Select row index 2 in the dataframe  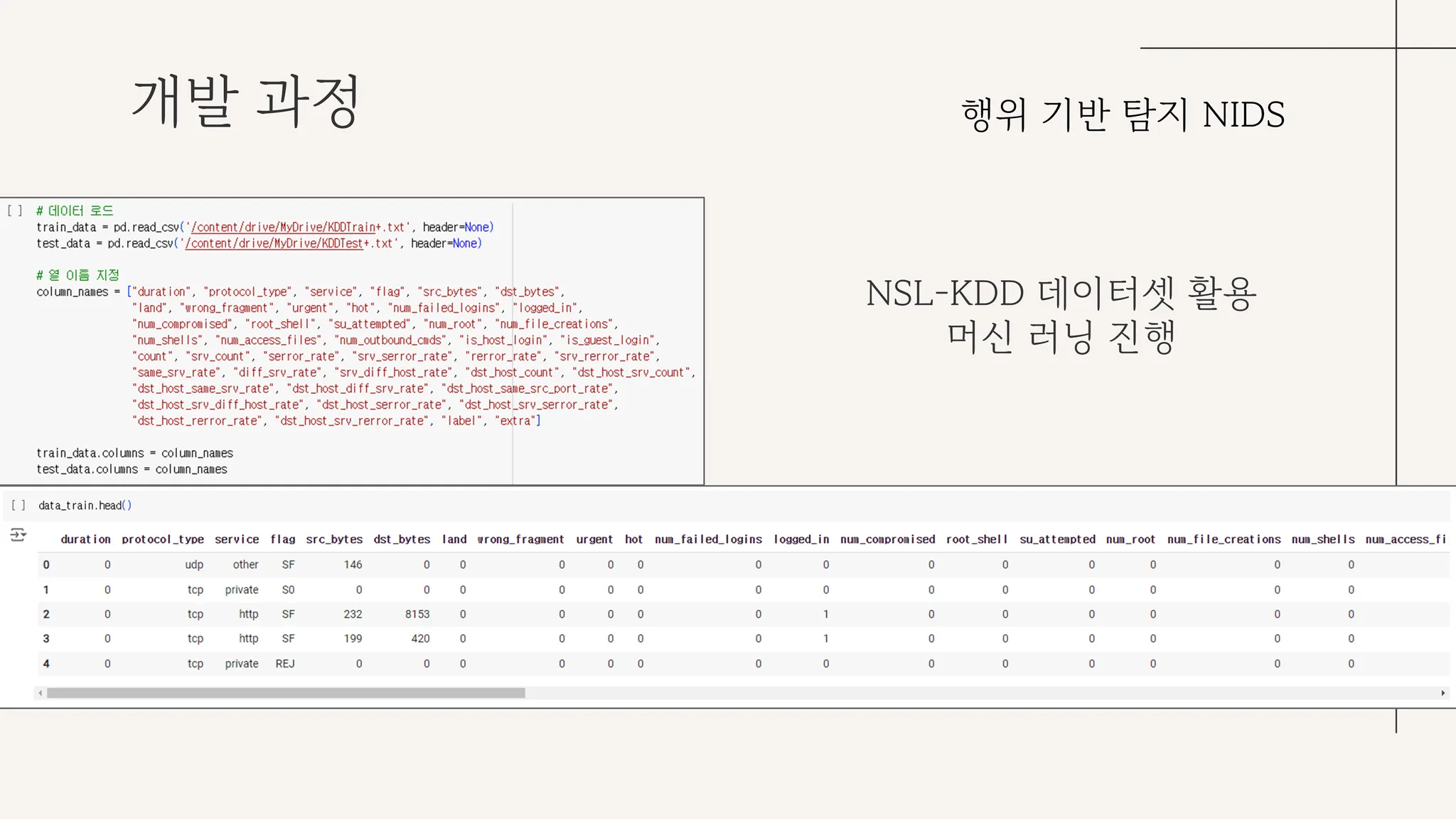click(46, 614)
